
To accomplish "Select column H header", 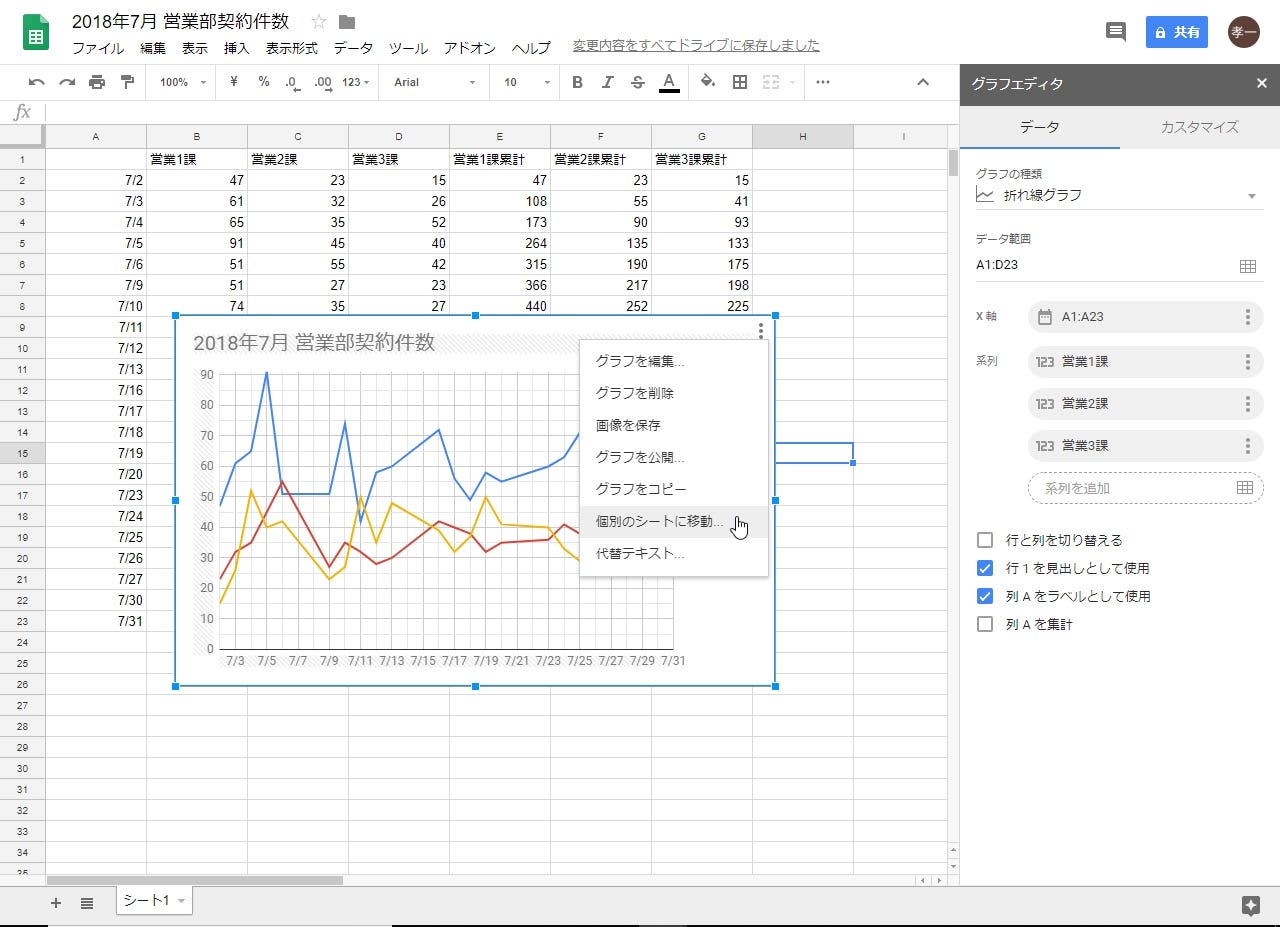I will [803, 136].
